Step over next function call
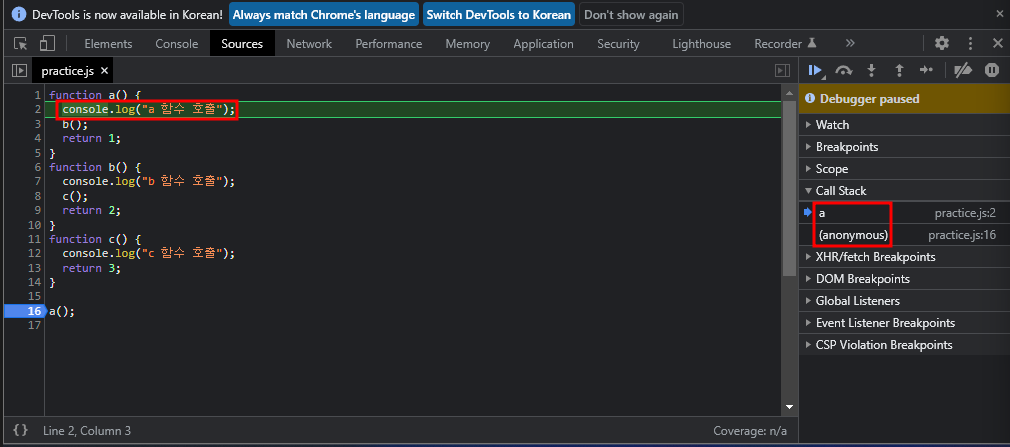Viewport: 1010px width, 447px height. [x=844, y=70]
